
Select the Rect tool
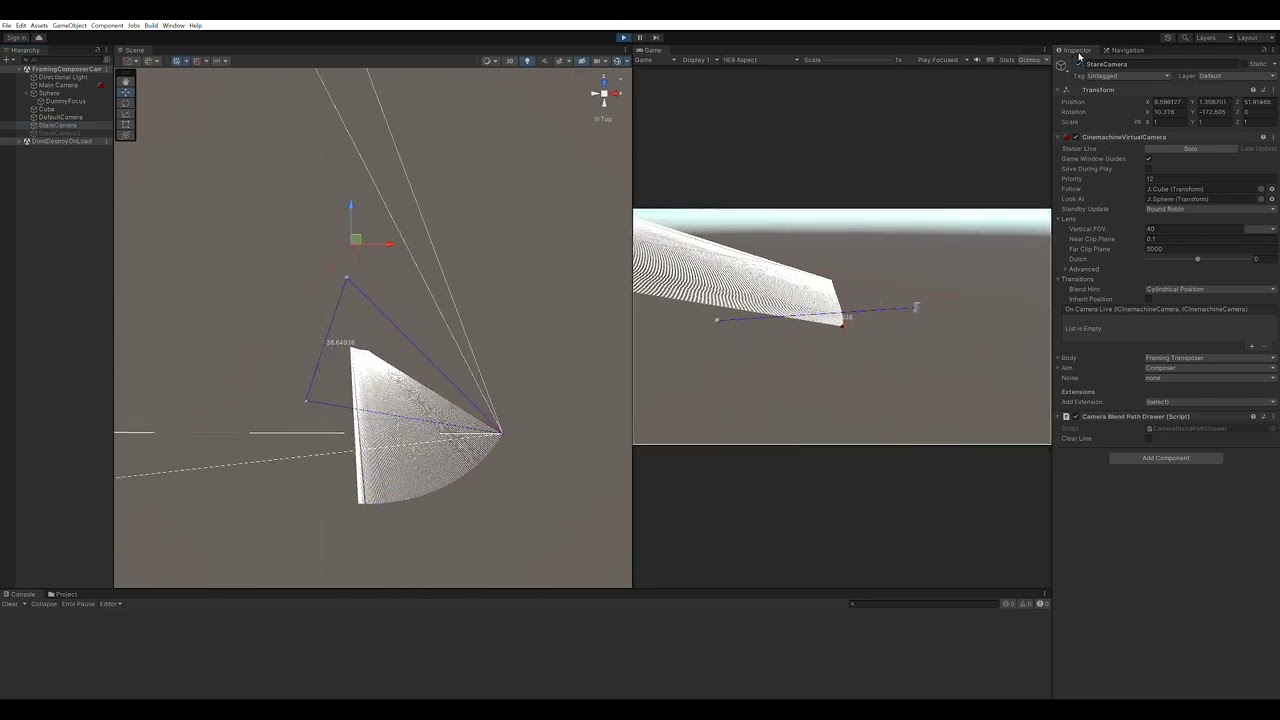pyautogui.click(x=126, y=125)
